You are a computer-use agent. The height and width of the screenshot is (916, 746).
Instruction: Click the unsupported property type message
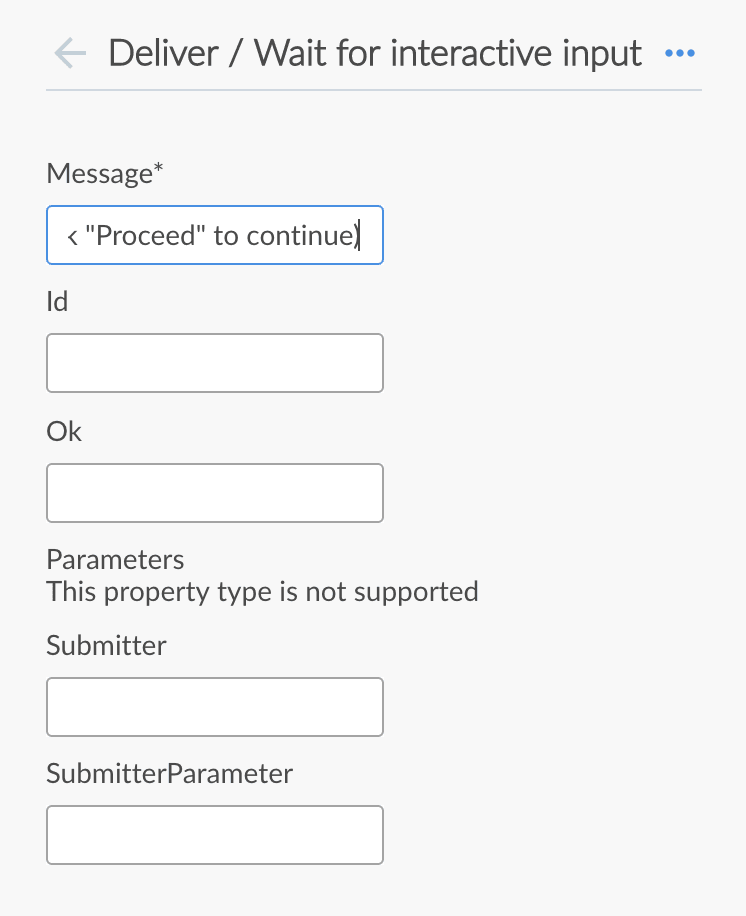tap(261, 591)
